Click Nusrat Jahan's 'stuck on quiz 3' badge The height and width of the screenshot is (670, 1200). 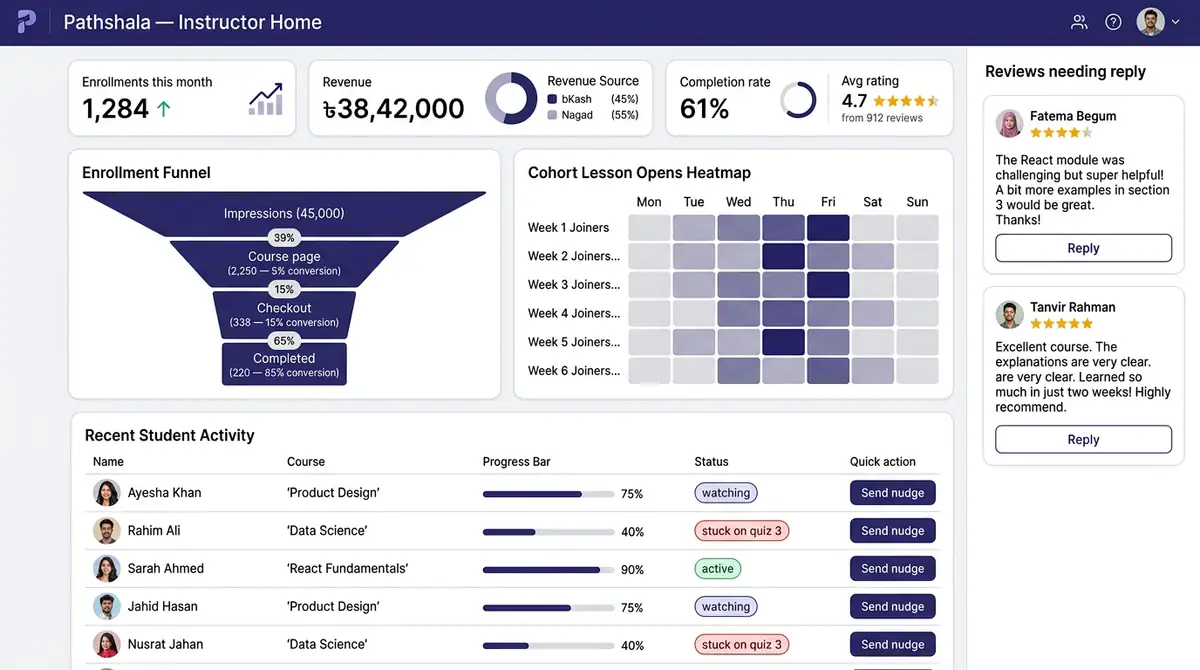click(742, 645)
